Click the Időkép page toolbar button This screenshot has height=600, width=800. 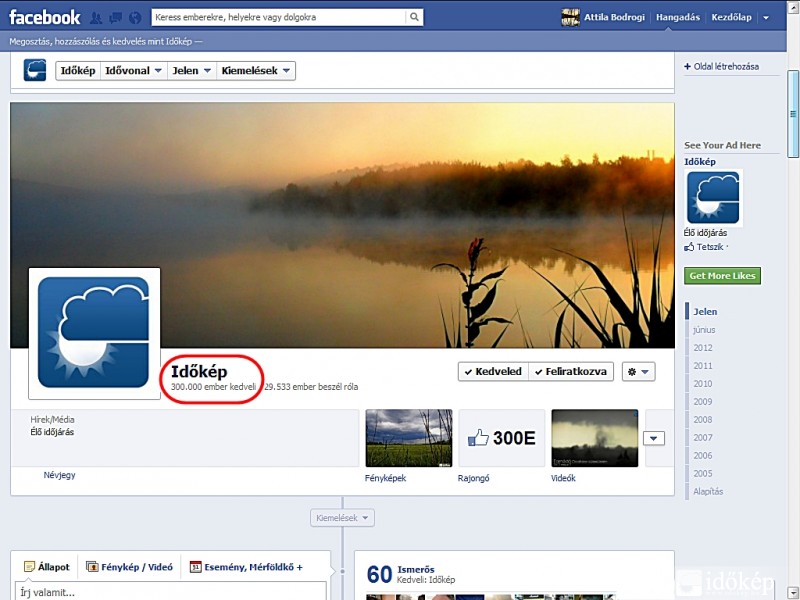(x=78, y=71)
